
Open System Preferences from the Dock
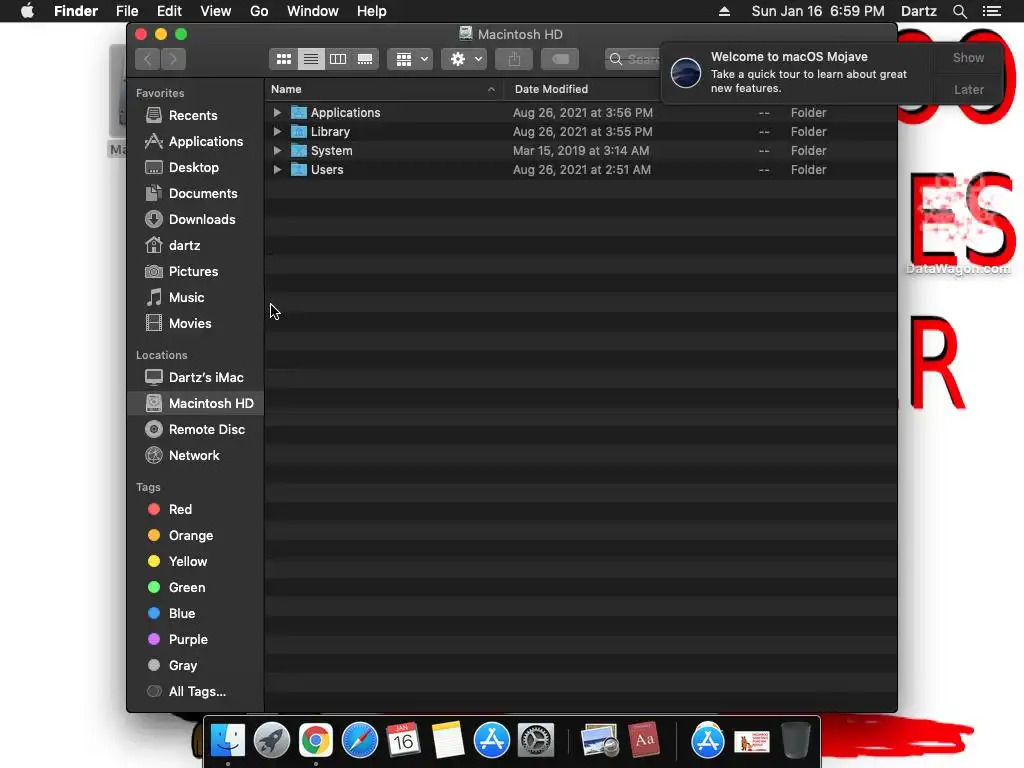536,741
